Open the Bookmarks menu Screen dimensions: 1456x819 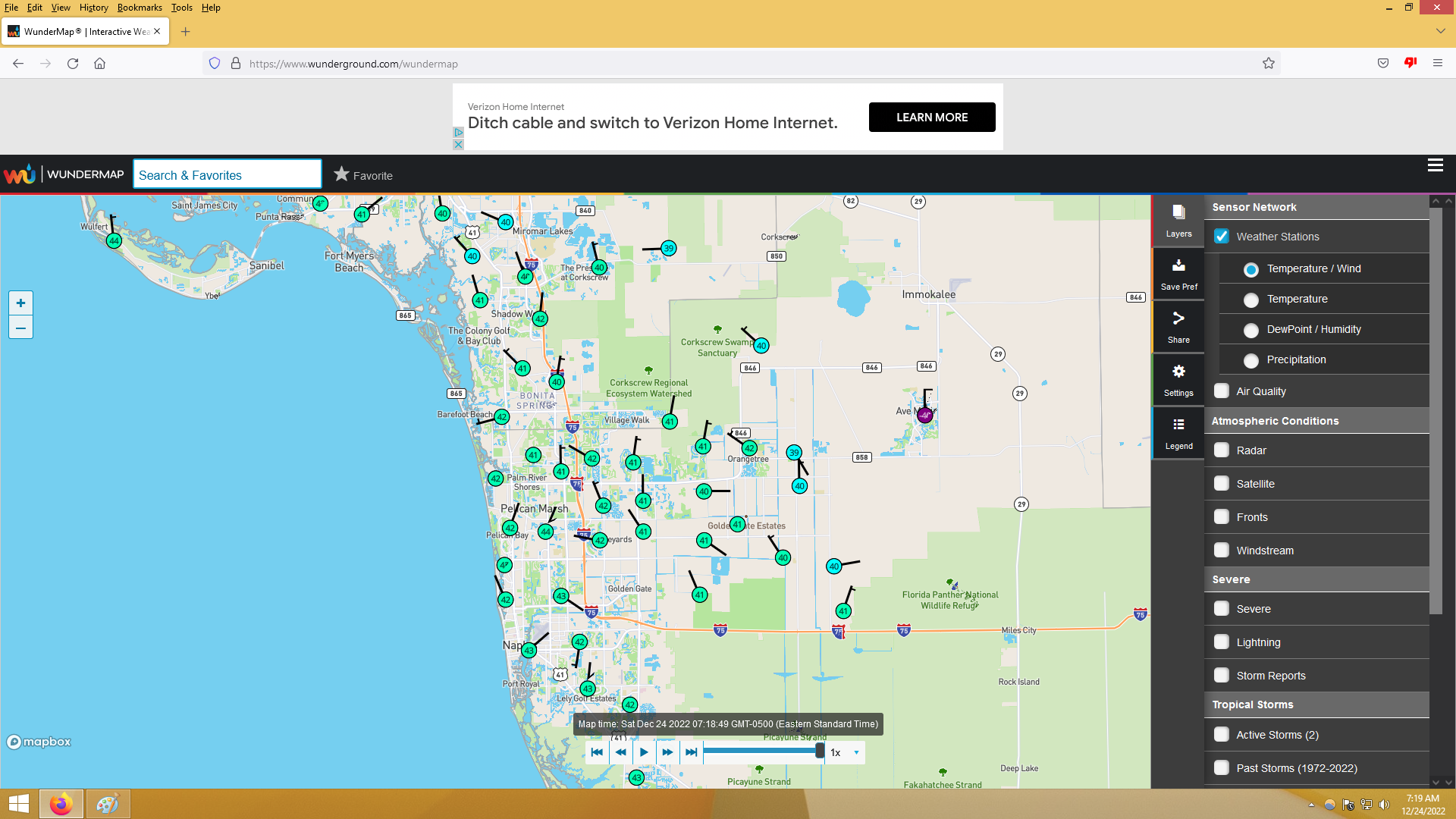140,8
